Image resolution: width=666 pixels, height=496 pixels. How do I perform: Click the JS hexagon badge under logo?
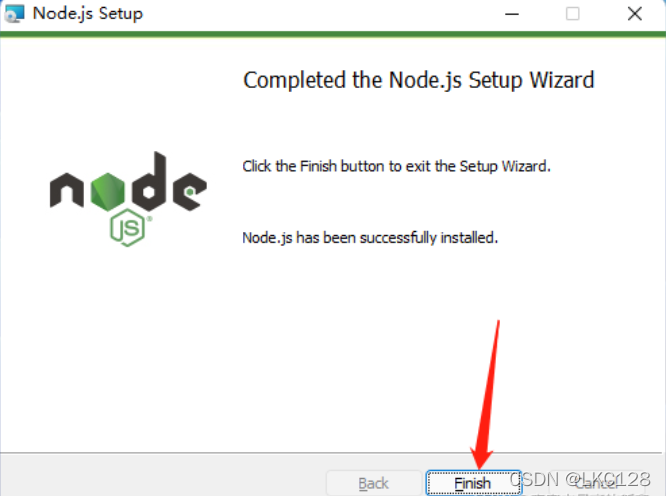pyautogui.click(x=127, y=228)
